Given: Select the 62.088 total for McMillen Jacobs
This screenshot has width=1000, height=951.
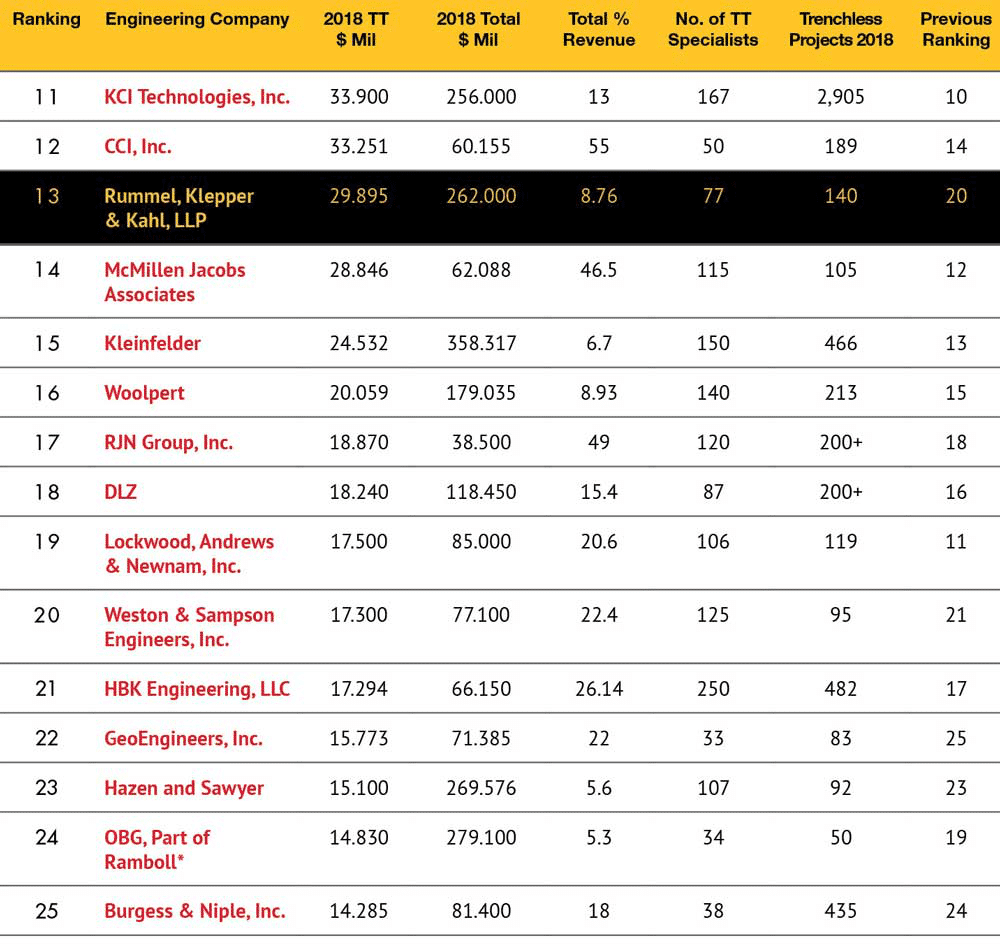Looking at the screenshot, I should click(482, 270).
